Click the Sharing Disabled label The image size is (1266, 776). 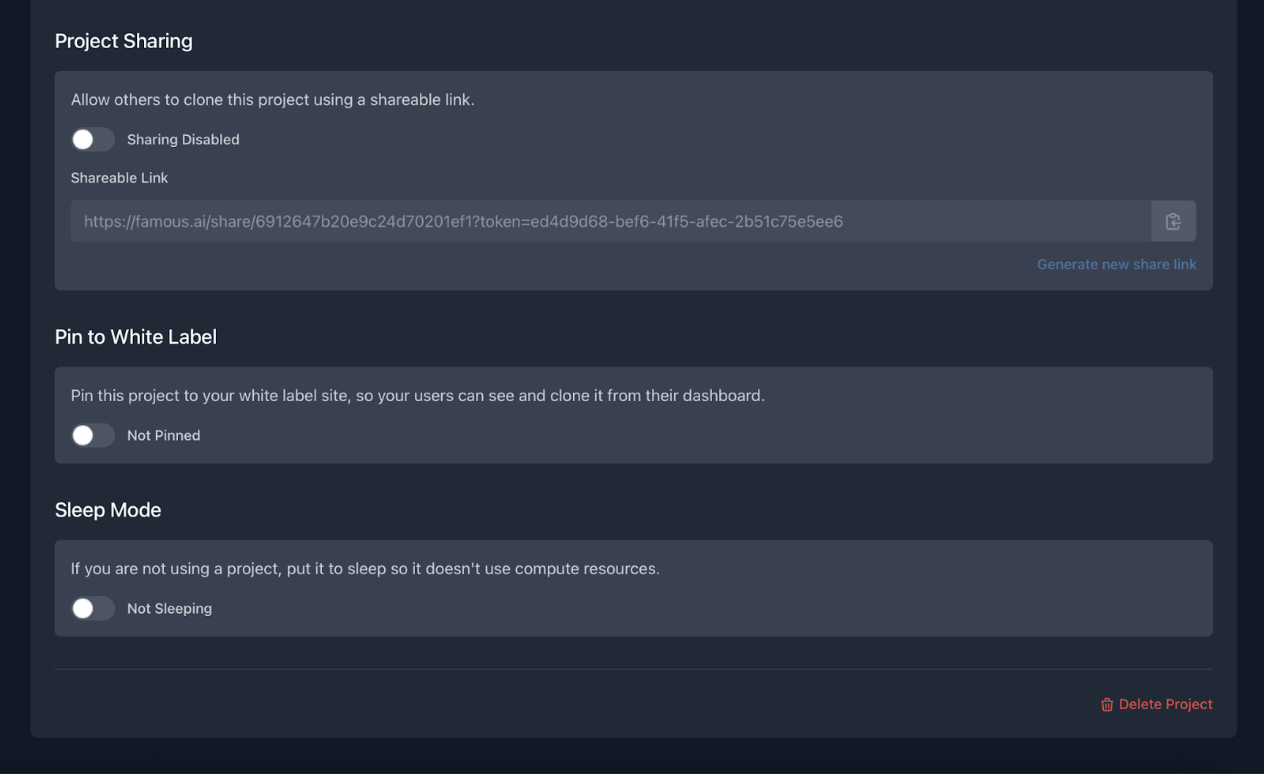[183, 140]
